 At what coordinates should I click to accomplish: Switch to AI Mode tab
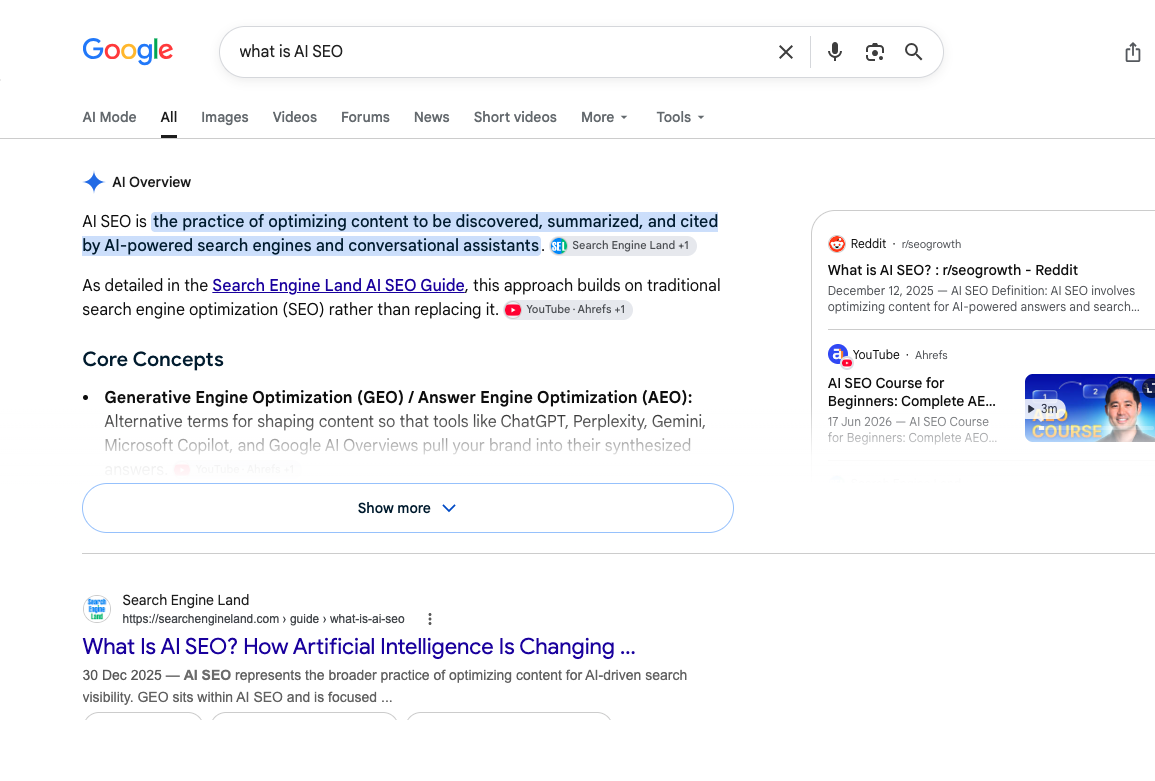tap(109, 117)
